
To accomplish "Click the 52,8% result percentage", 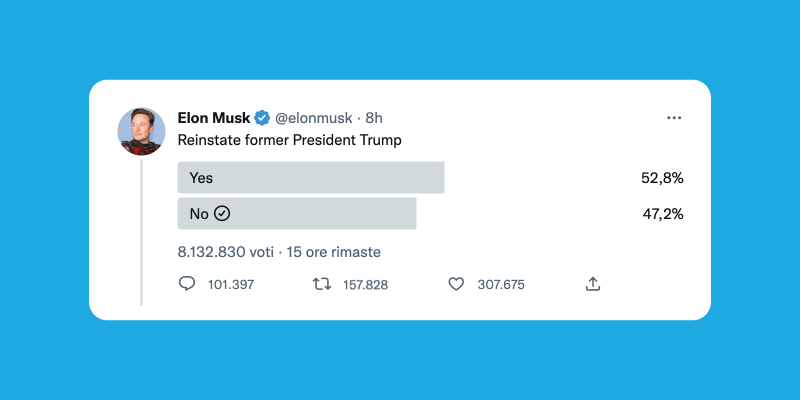I will [662, 178].
